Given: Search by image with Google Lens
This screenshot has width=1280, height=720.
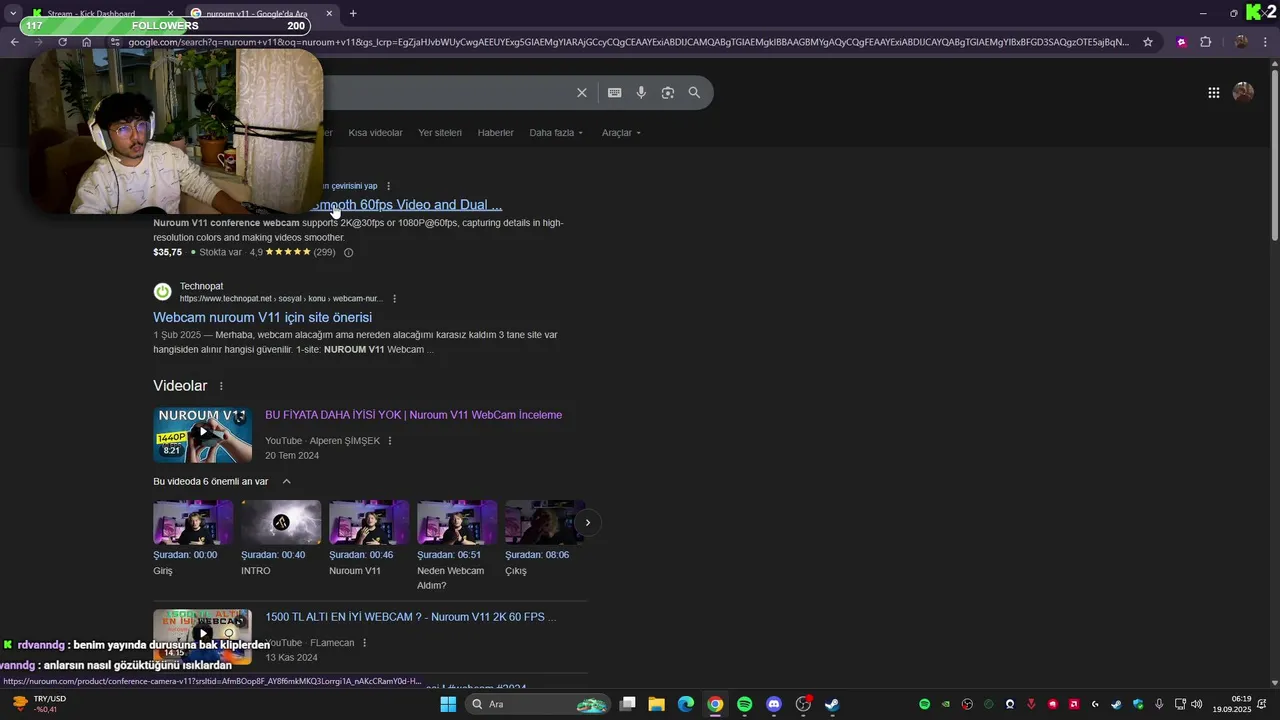Looking at the screenshot, I should pyautogui.click(x=667, y=93).
